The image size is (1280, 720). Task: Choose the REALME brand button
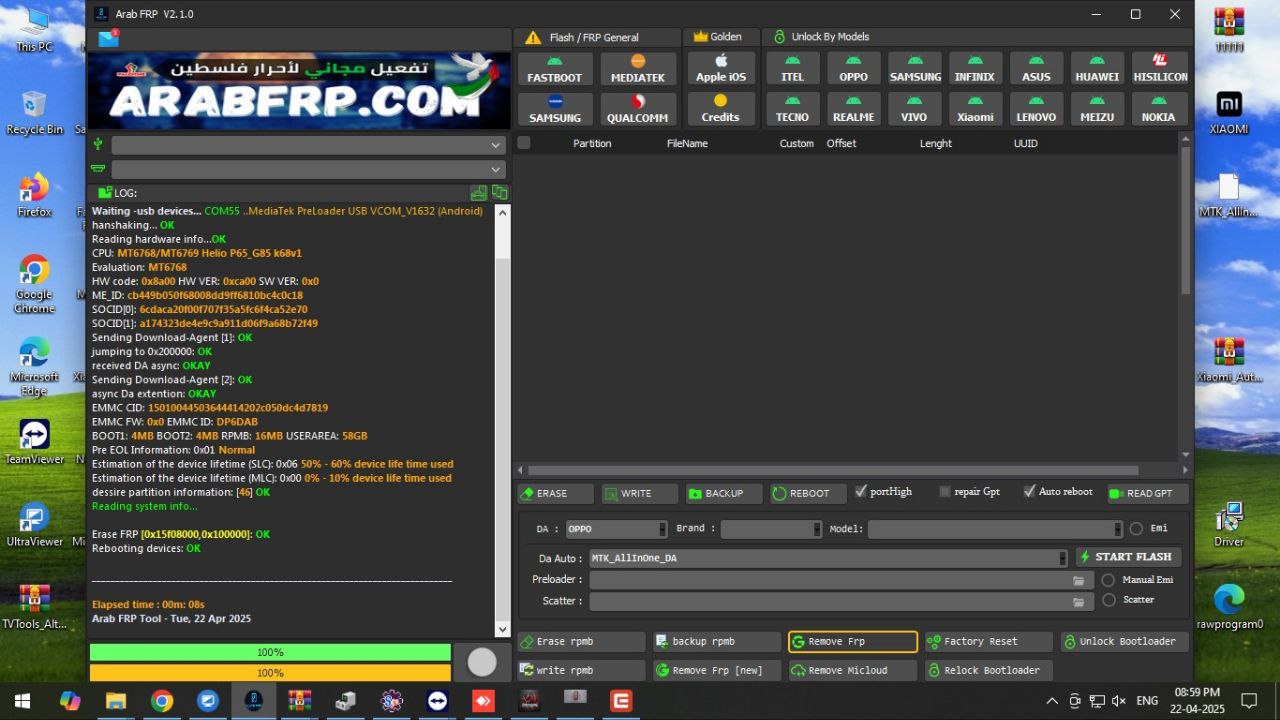coord(854,109)
